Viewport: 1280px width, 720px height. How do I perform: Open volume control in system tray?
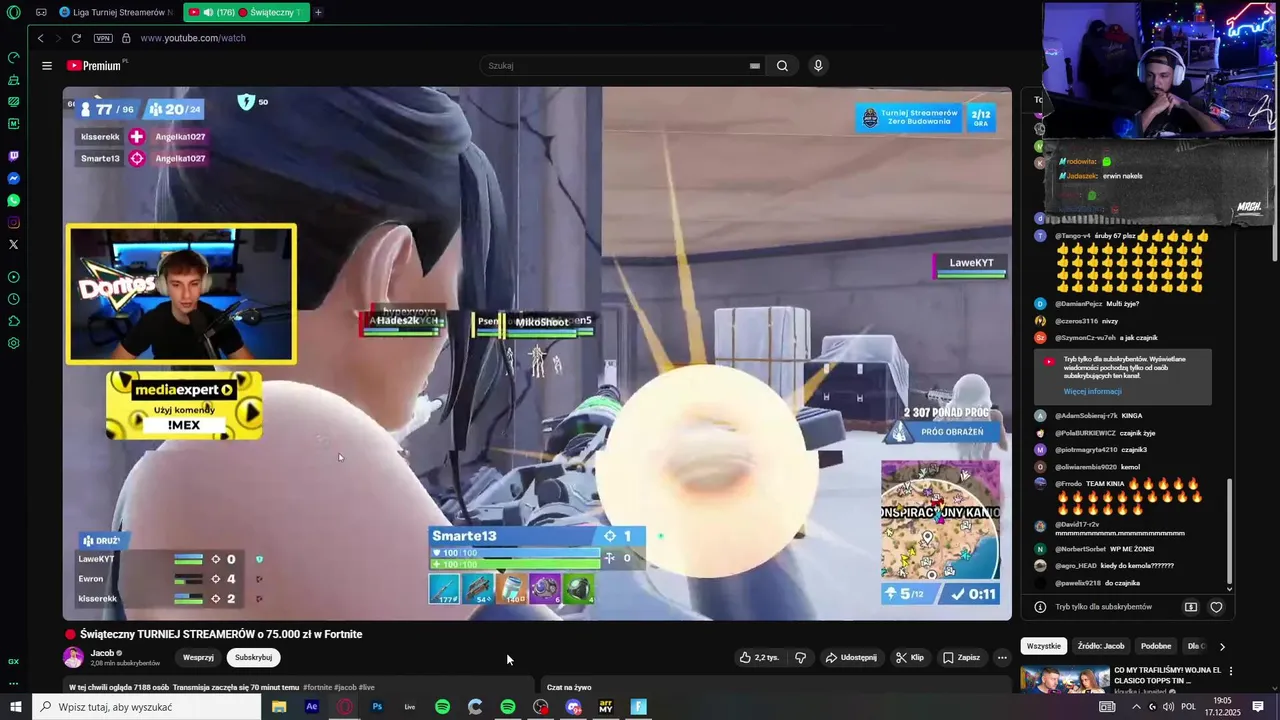coord(1168,707)
